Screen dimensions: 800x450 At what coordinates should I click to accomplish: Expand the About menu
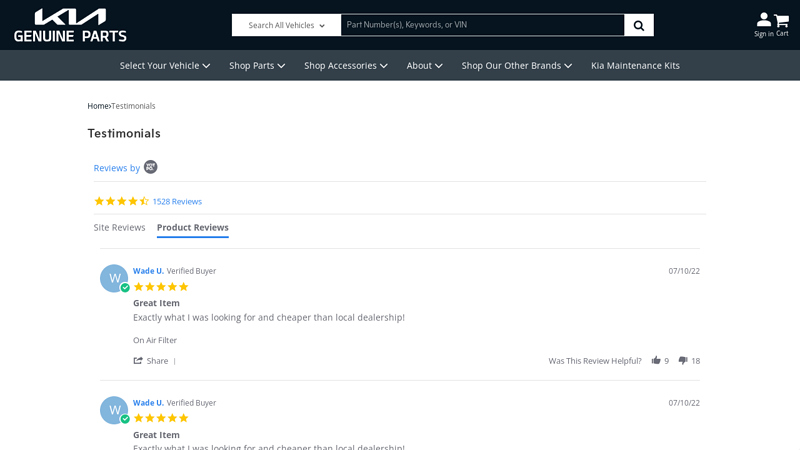pyautogui.click(x=424, y=65)
